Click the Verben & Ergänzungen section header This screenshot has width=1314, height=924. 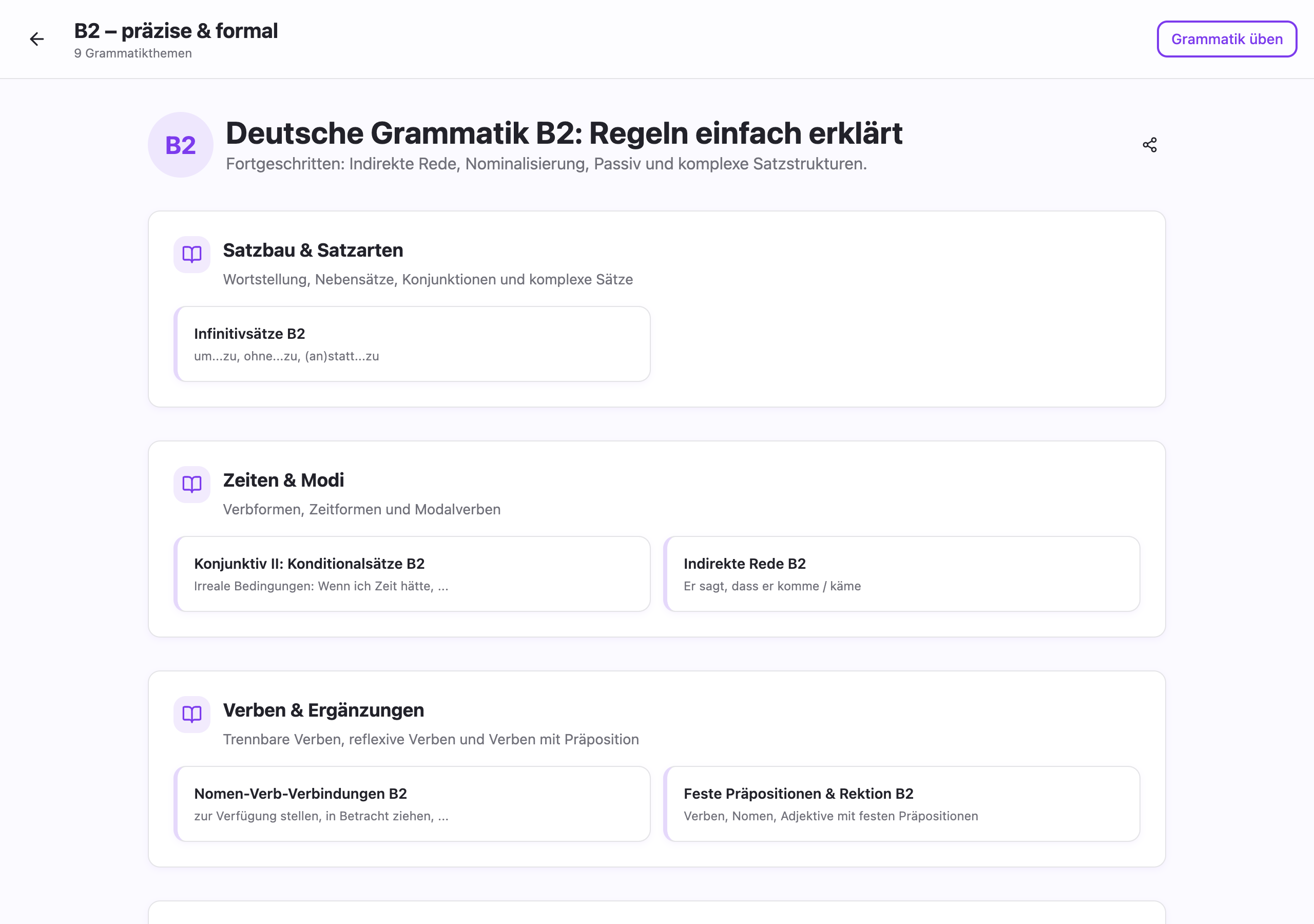click(x=323, y=710)
